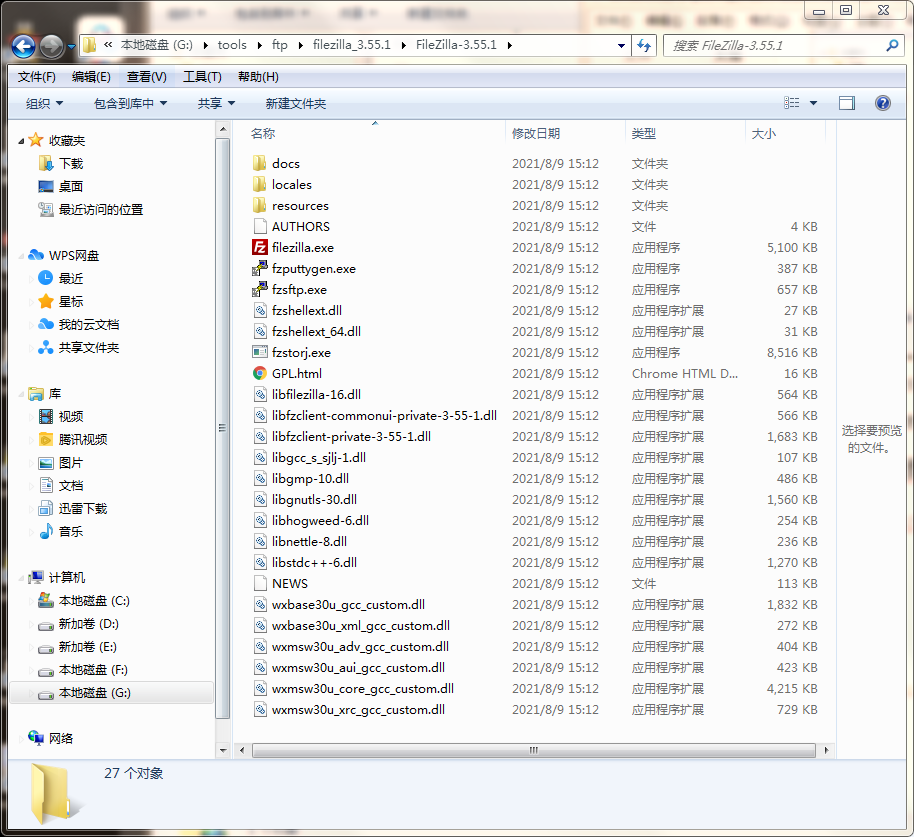Image resolution: width=914 pixels, height=837 pixels.
Task: Click ftp segment in address path
Action: [x=280, y=45]
